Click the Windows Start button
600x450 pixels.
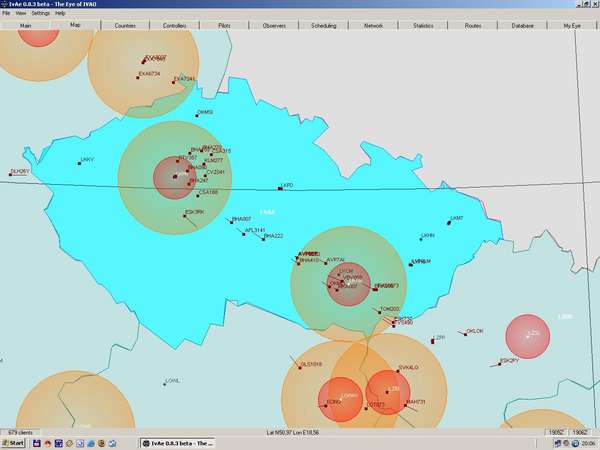[x=13, y=443]
